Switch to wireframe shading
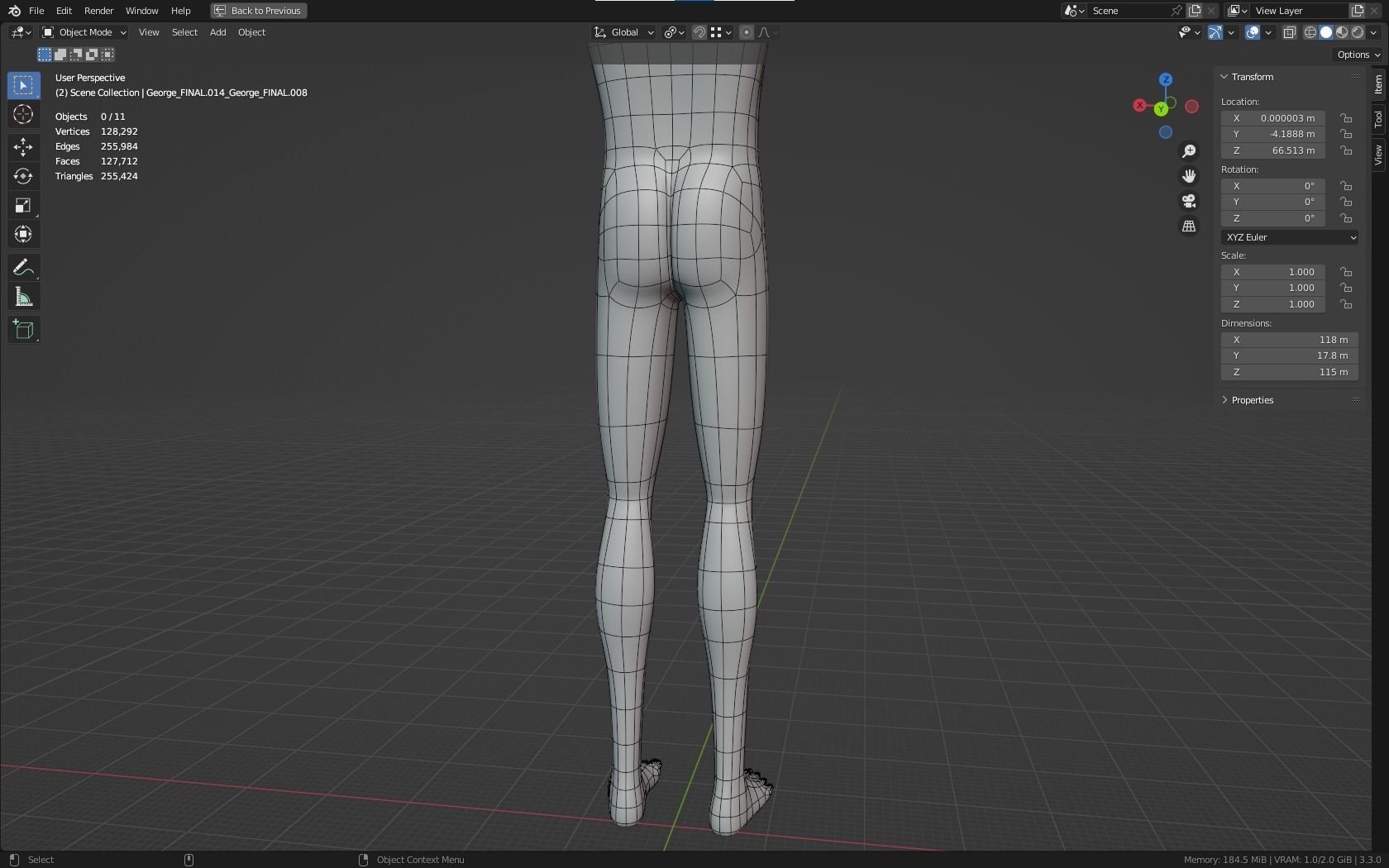 (1310, 32)
